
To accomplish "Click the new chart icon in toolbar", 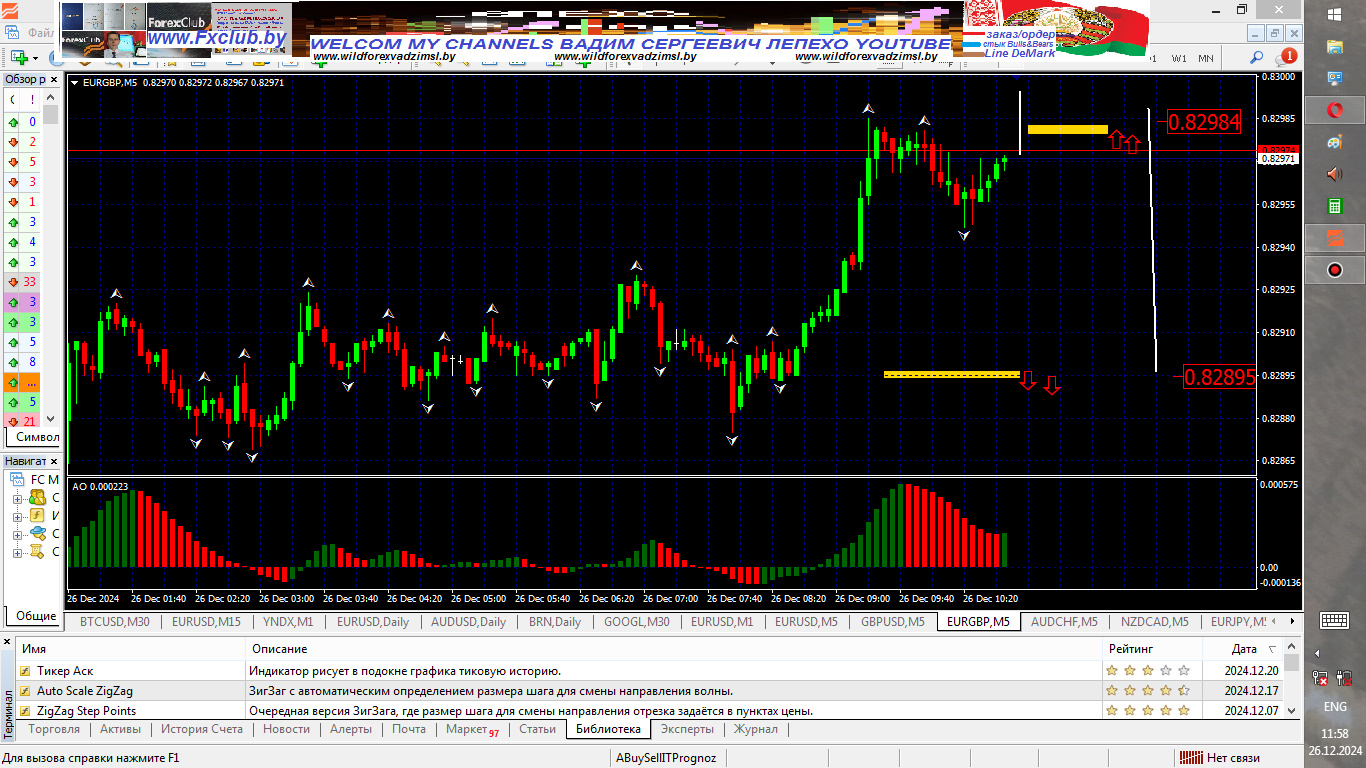I will click(19, 58).
